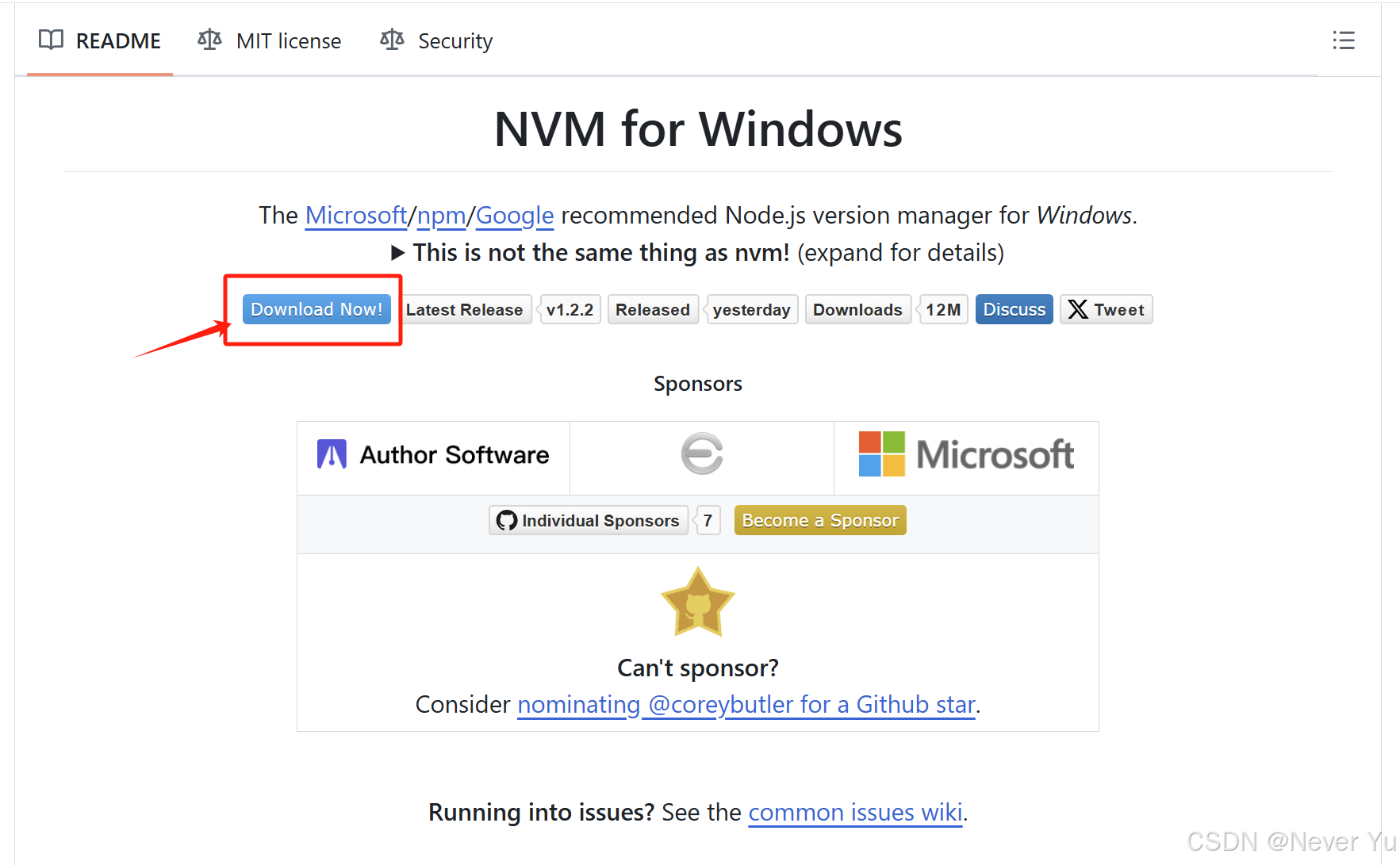Click the 'yesterday' release date badge
Image resolution: width=1400 pixels, height=865 pixels.
coord(750,309)
